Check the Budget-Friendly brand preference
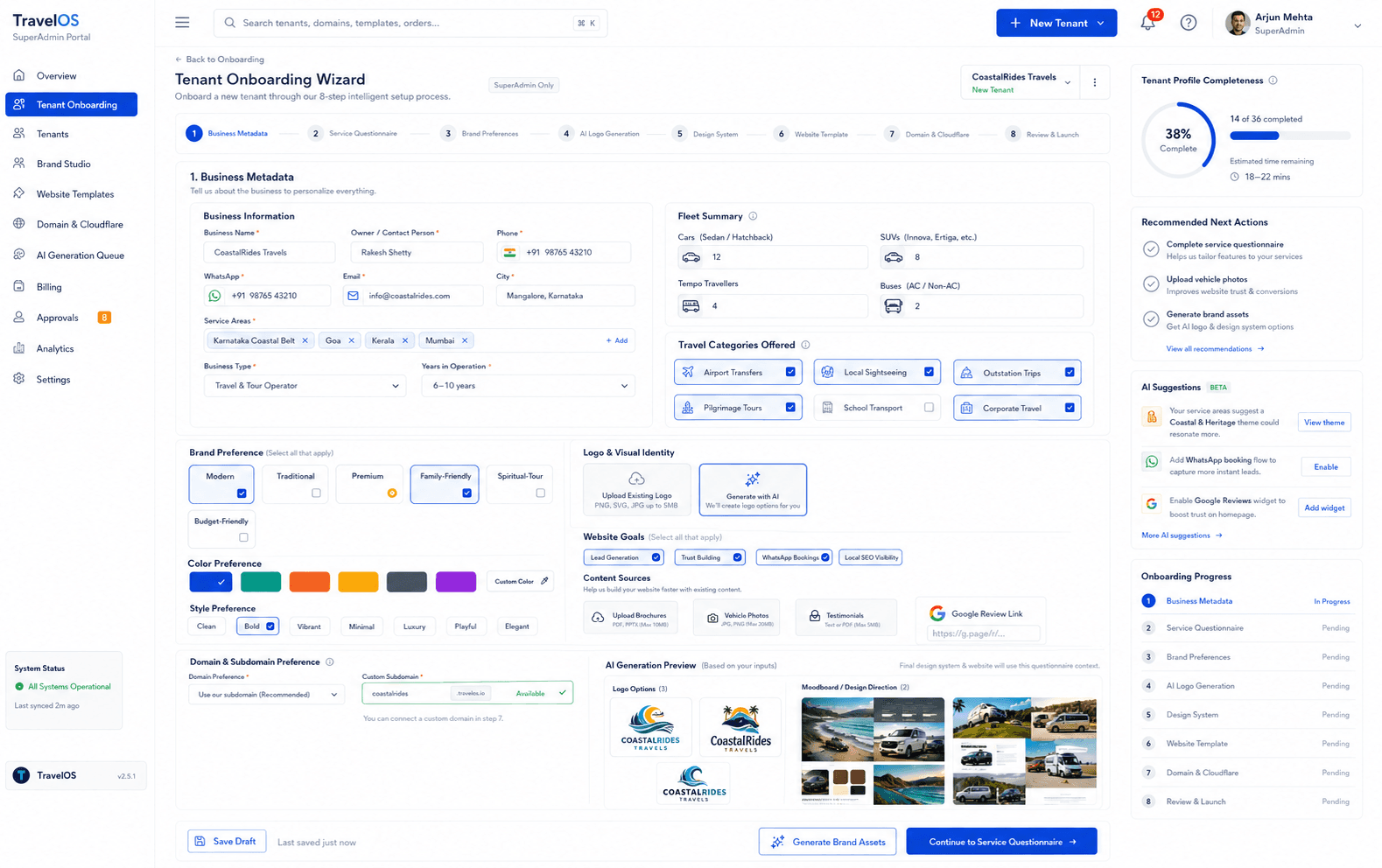The width and height of the screenshot is (1382, 868). 243,537
